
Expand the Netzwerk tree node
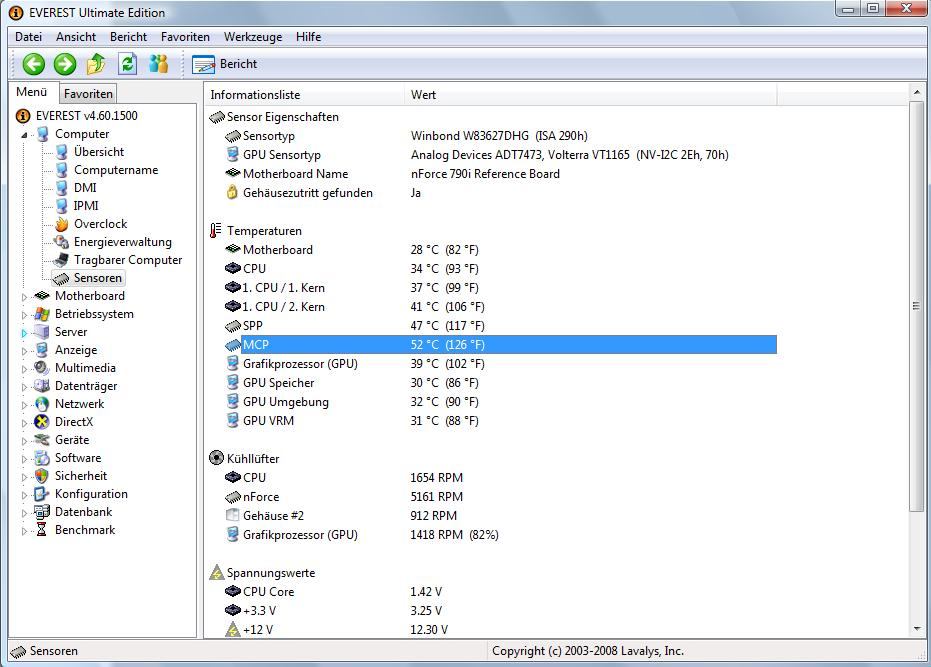24,404
